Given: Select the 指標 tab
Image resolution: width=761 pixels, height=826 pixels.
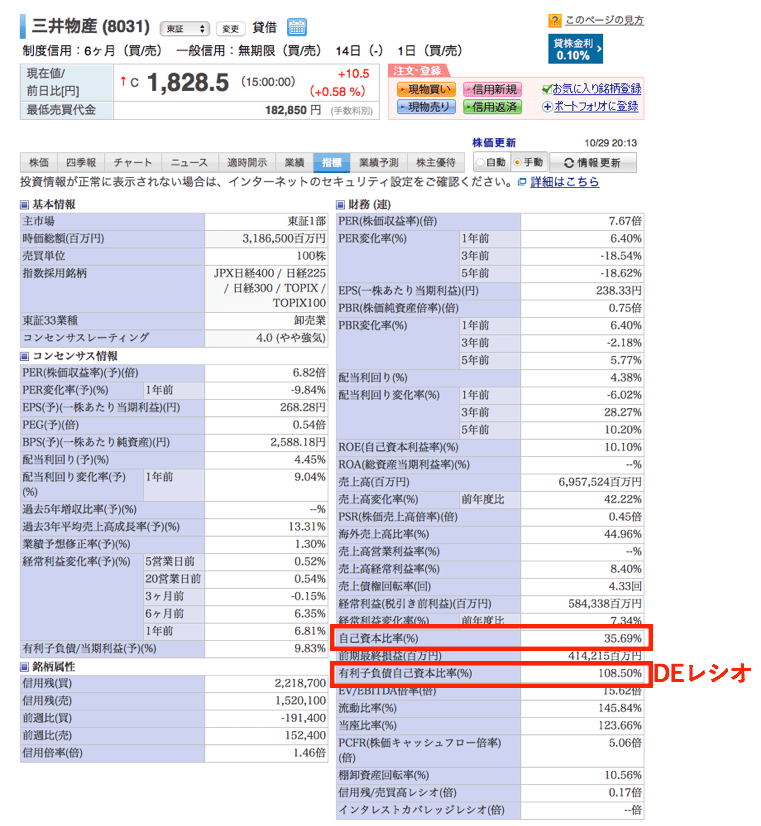Looking at the screenshot, I should coord(331,163).
